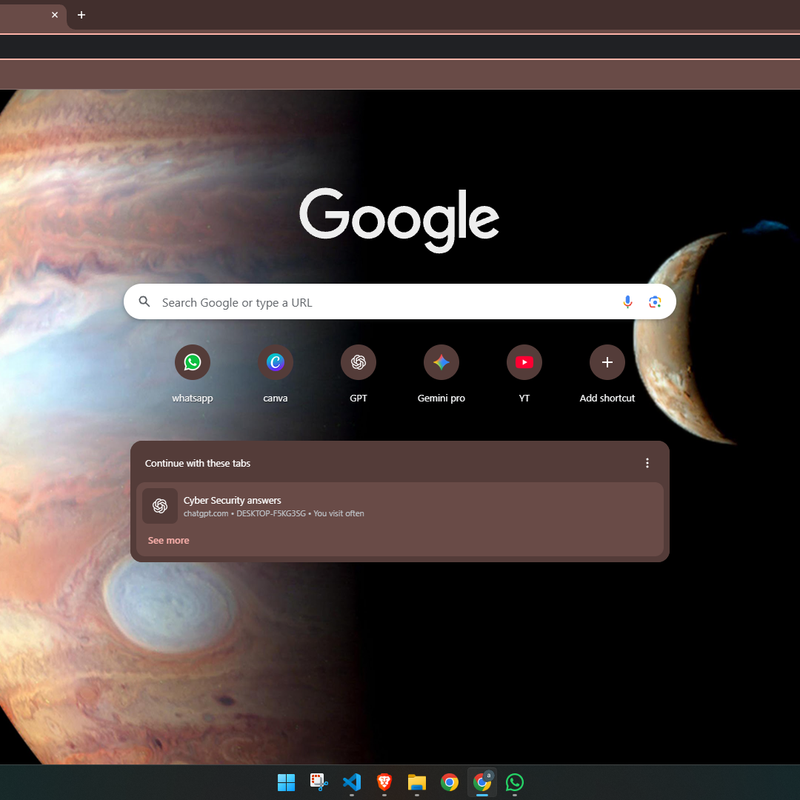The image size is (800, 800).
Task: Open the Gemini pro shortcut
Action: pos(441,362)
